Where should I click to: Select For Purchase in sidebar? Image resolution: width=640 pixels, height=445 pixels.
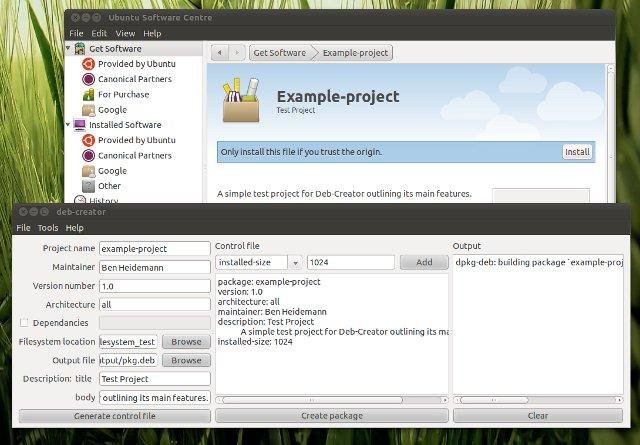coord(124,94)
